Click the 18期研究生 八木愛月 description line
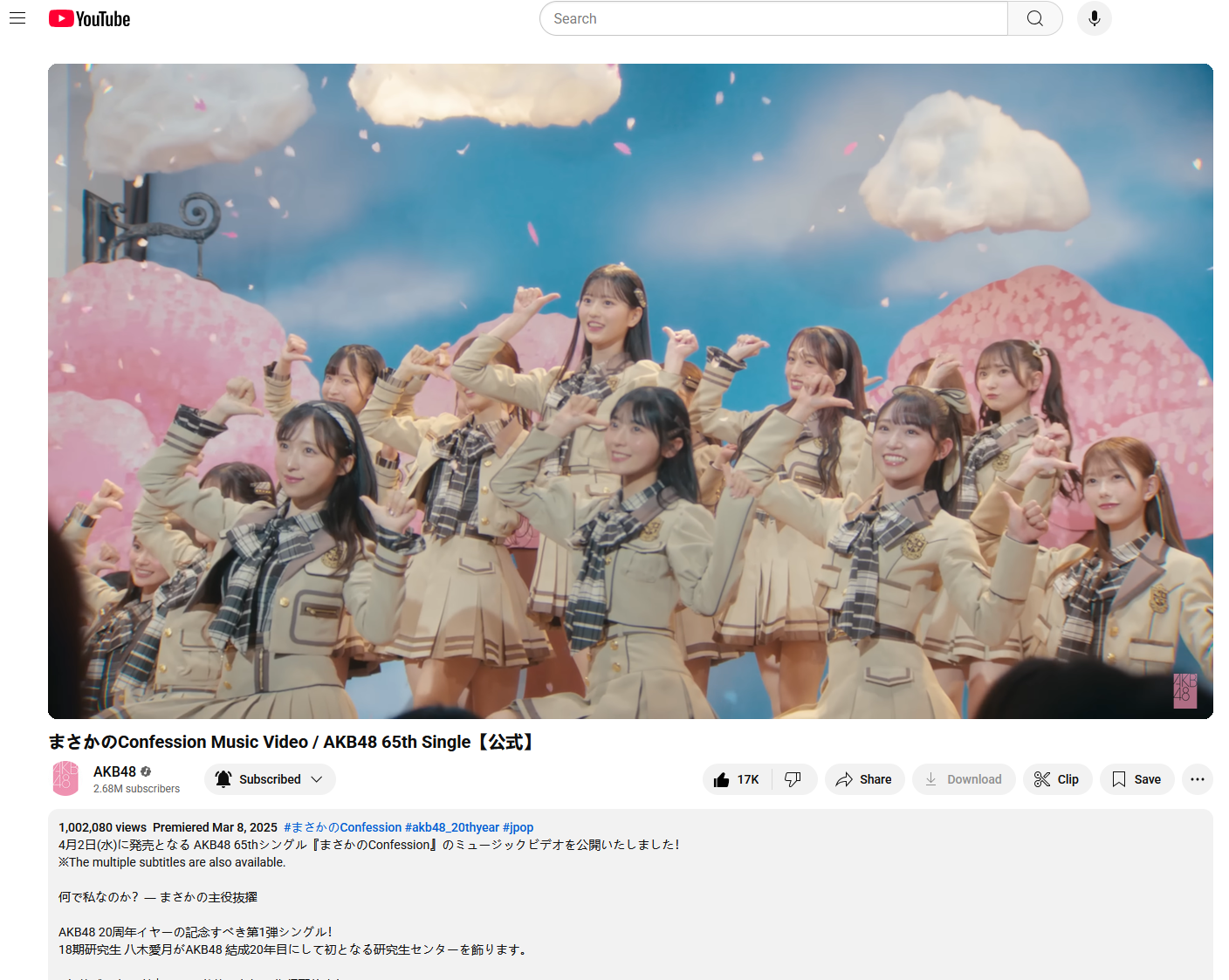The image size is (1229, 980). click(294, 949)
